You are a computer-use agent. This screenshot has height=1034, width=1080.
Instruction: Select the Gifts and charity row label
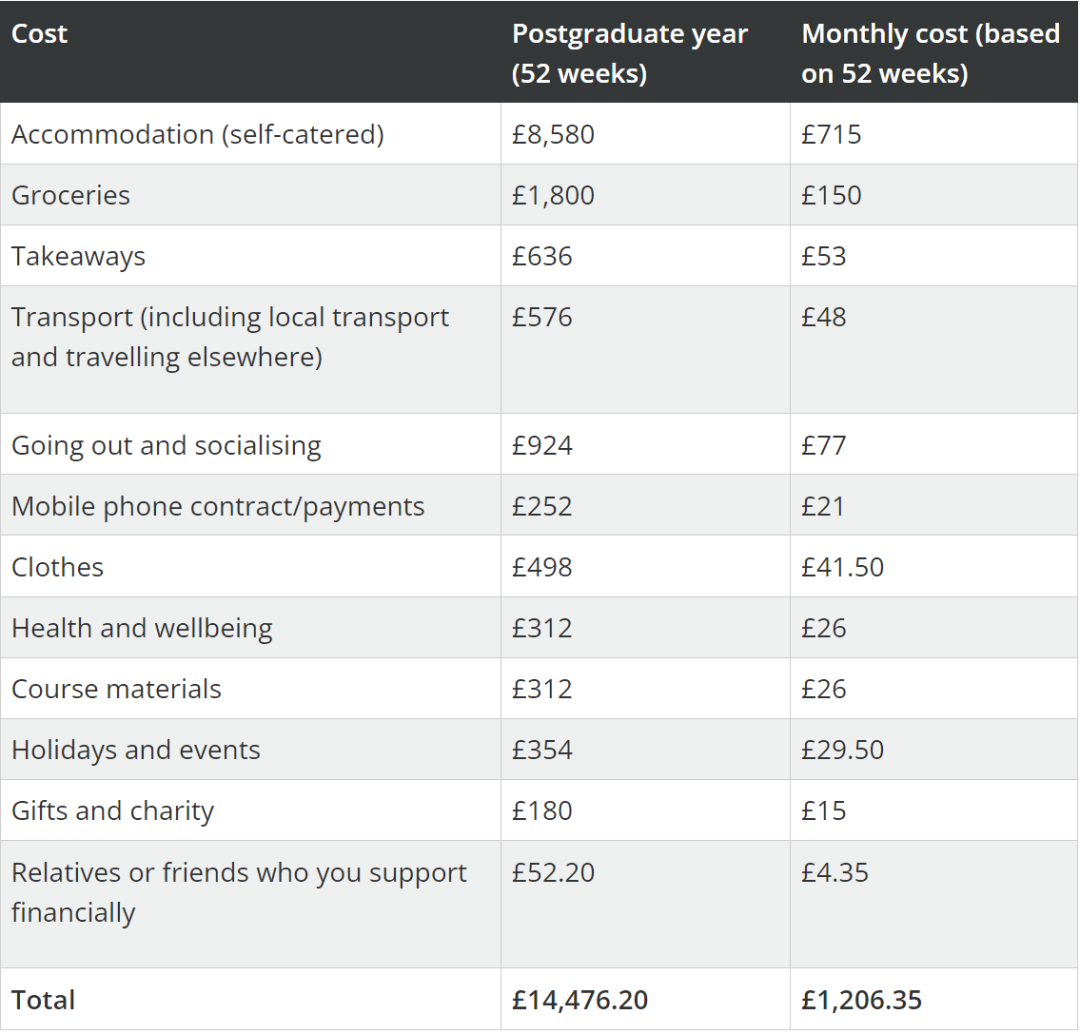[112, 811]
